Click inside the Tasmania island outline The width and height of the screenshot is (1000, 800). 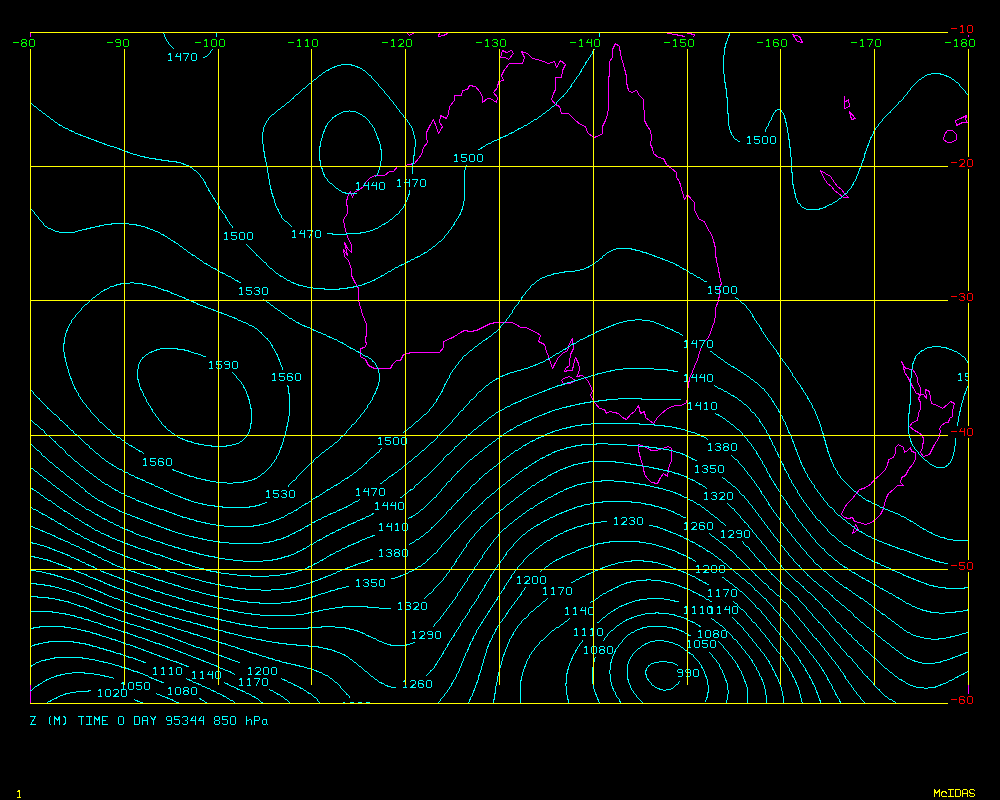655,464
